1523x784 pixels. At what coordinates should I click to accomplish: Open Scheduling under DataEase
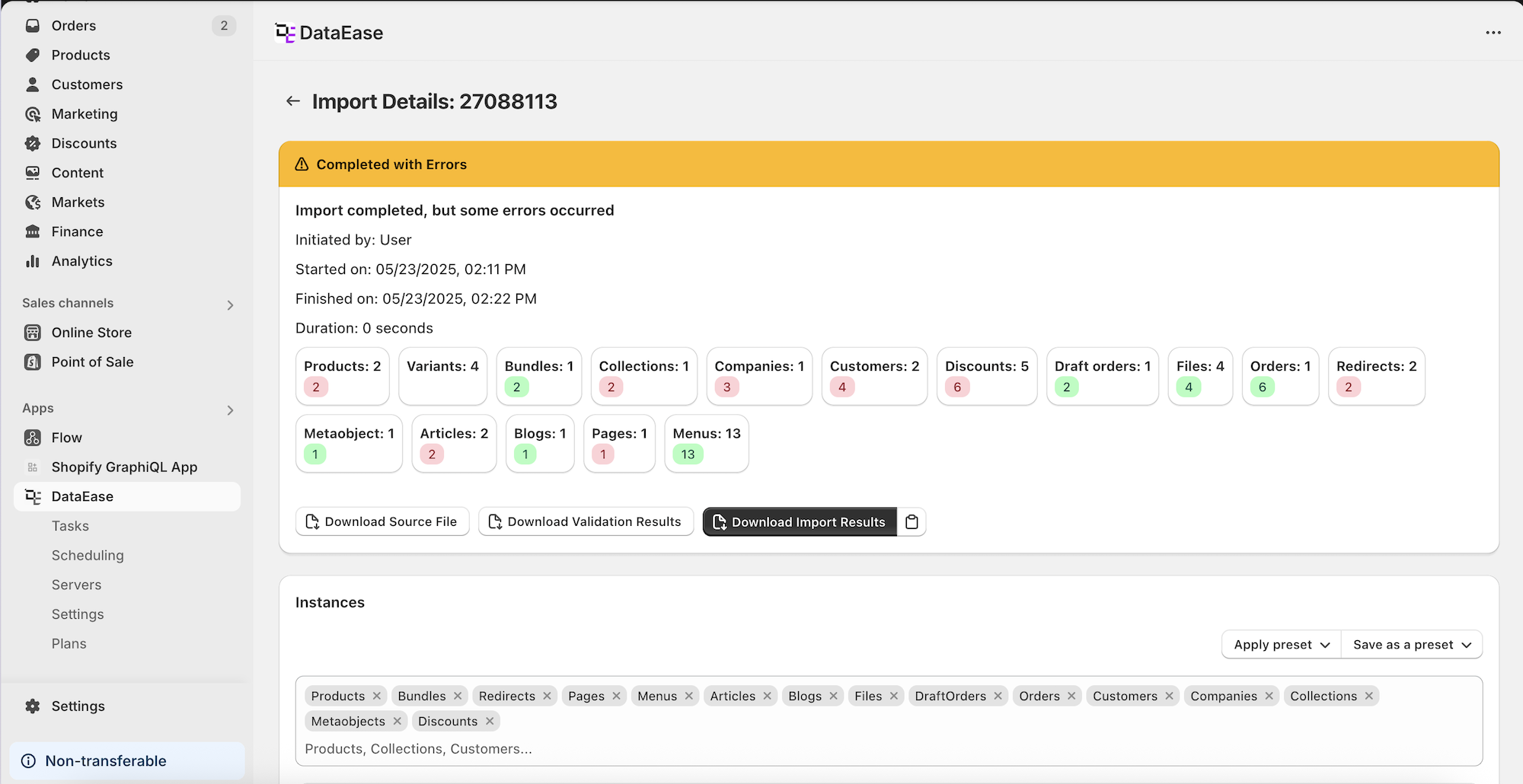88,556
